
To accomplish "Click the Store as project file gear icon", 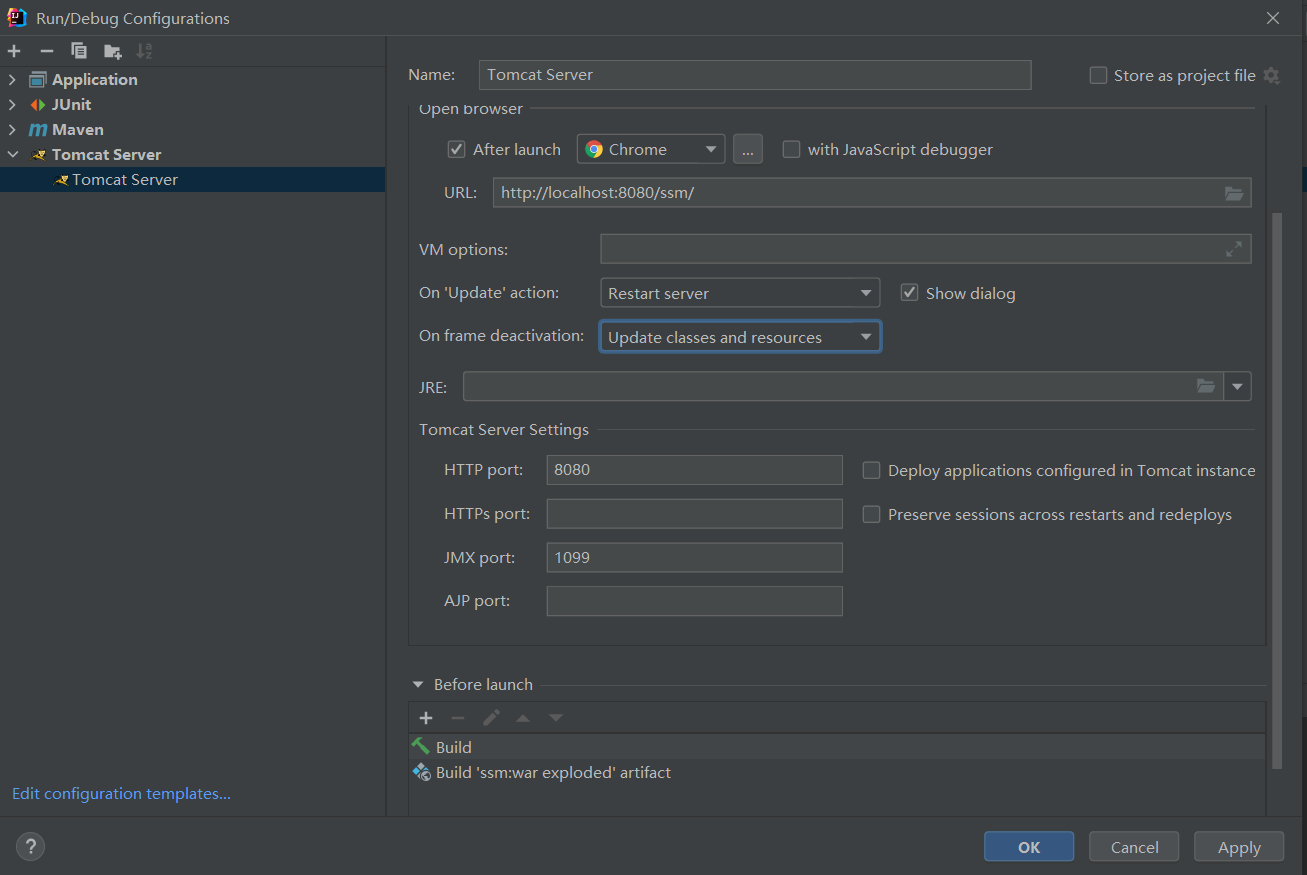I will coord(1271,75).
